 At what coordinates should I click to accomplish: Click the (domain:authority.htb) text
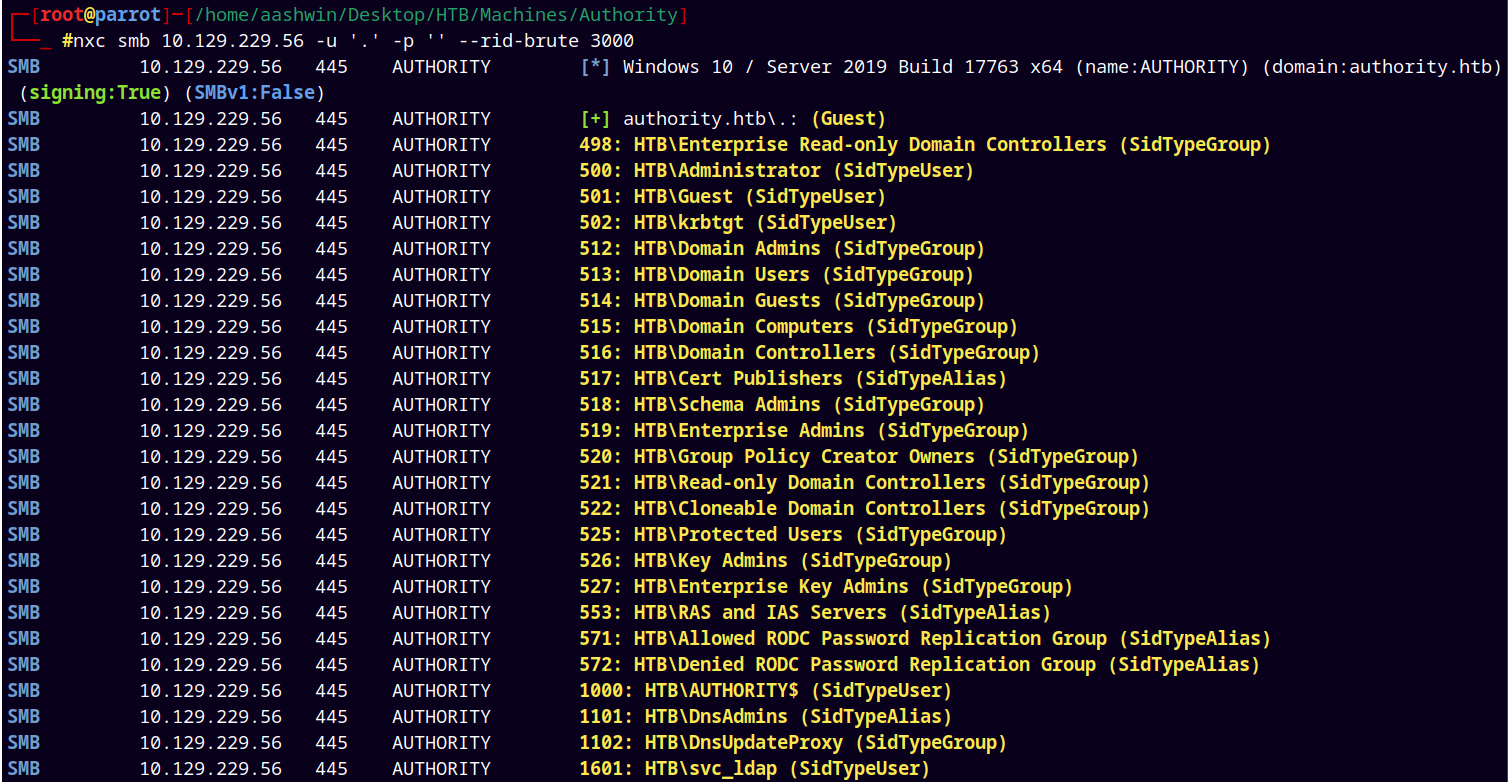[x=1382, y=67]
